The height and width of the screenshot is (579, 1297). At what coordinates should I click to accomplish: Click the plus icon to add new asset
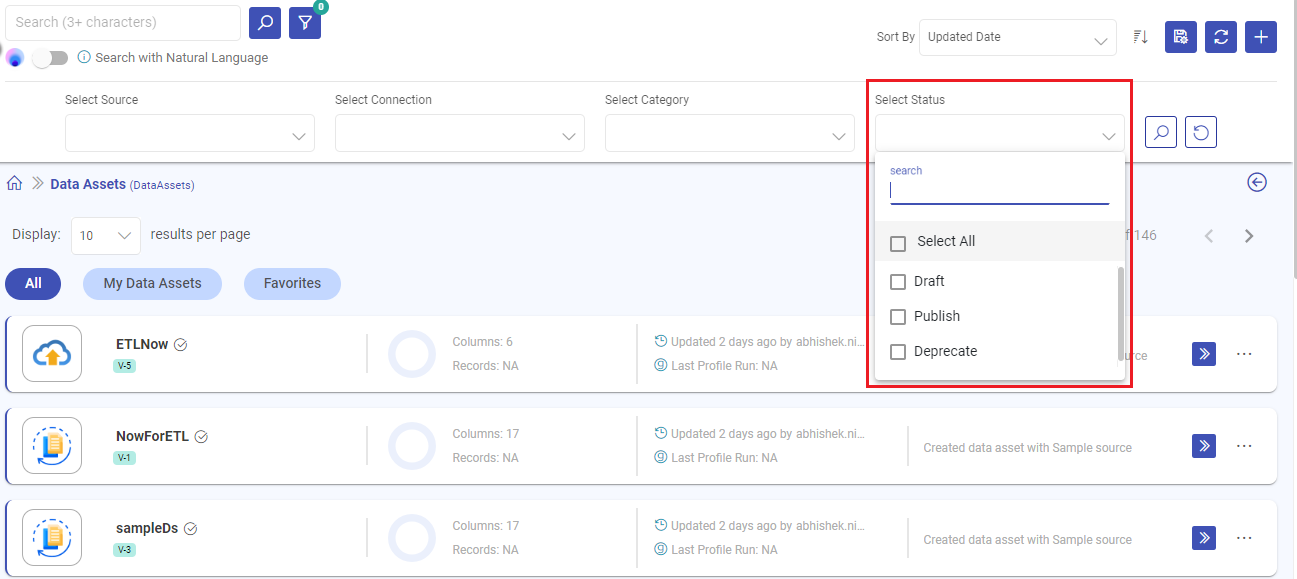1260,37
